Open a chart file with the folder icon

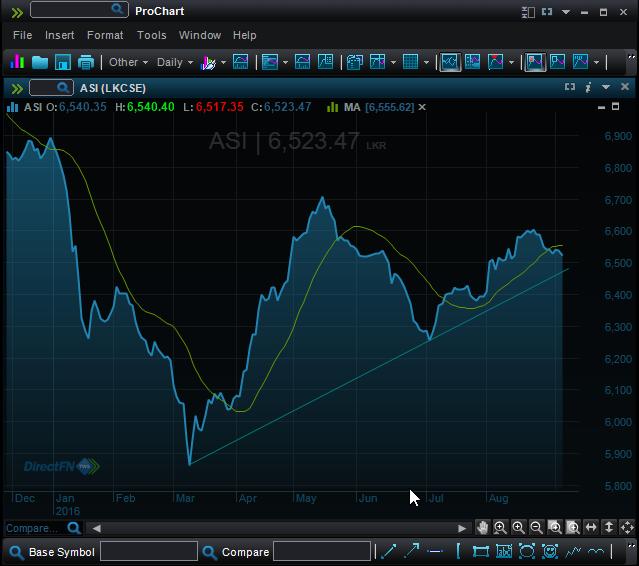(40, 62)
